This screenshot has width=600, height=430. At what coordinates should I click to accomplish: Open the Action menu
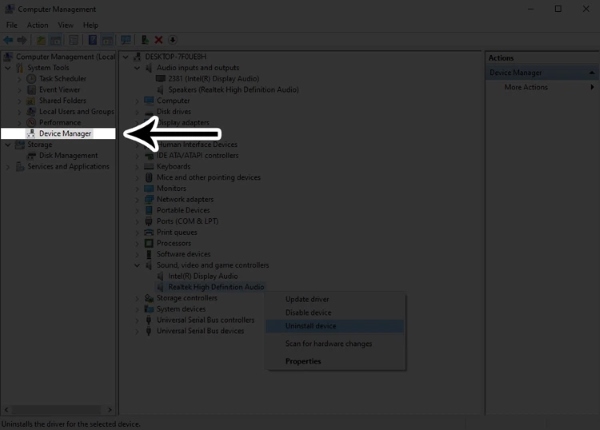[x=38, y=25]
